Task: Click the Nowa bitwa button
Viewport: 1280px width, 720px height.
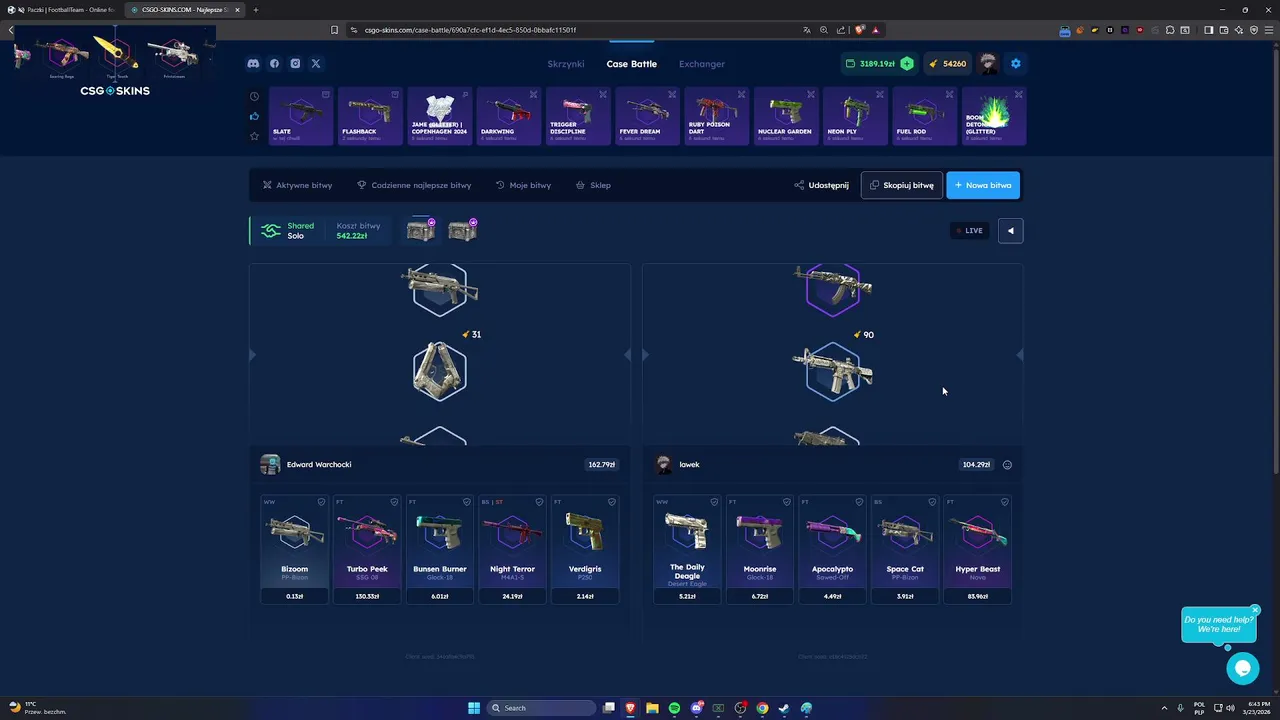Action: (983, 185)
